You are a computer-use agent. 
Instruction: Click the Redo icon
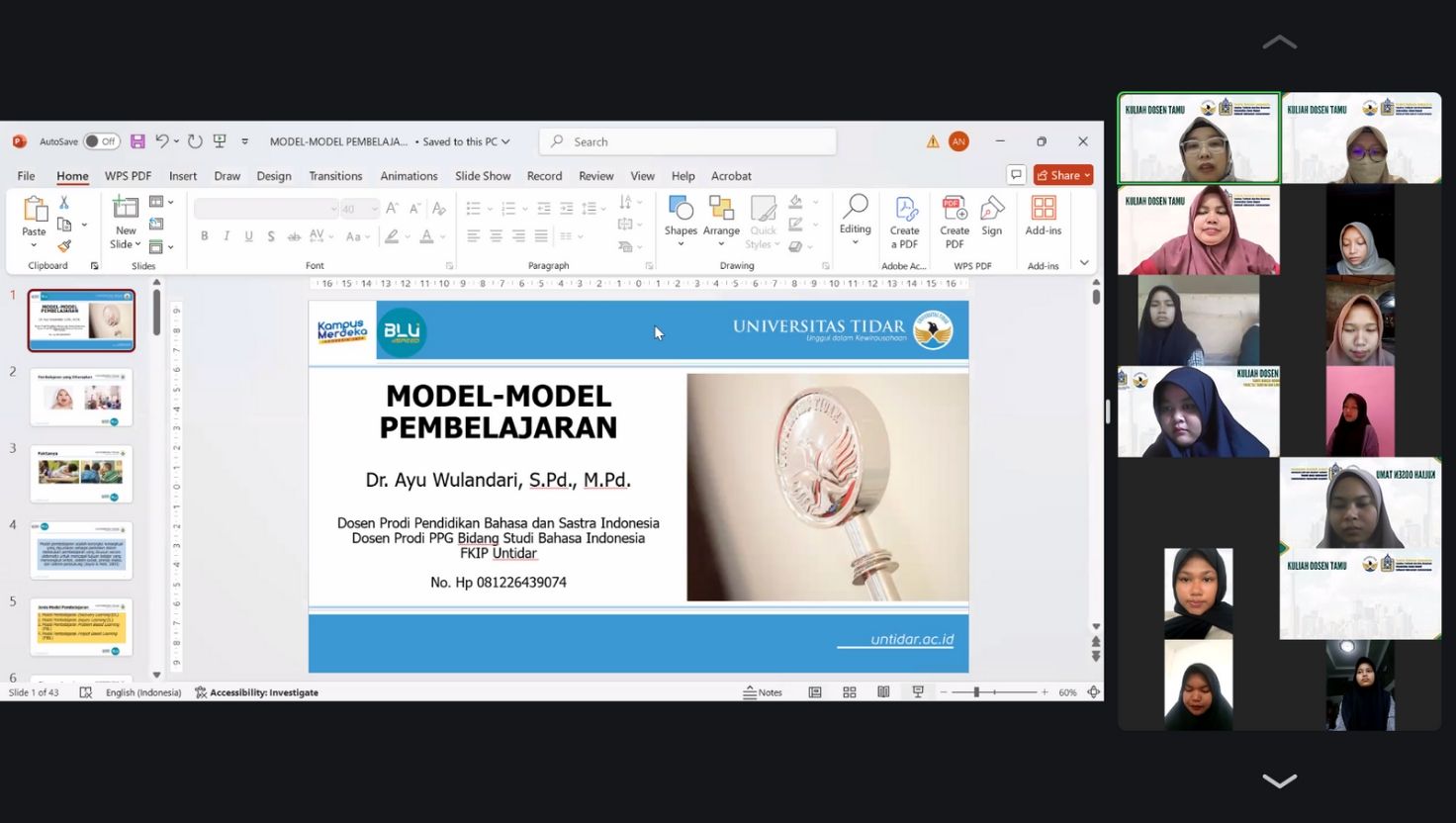click(x=195, y=141)
